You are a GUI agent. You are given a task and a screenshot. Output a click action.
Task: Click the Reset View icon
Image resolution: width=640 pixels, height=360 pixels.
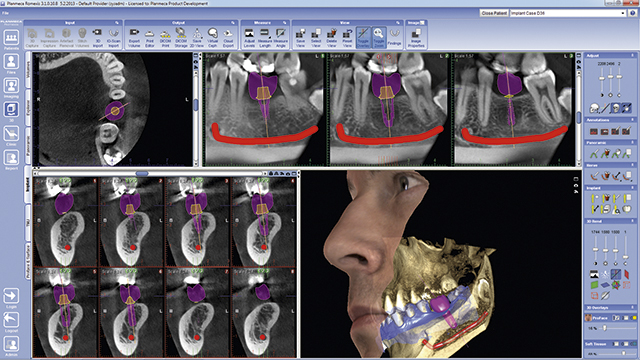347,38
